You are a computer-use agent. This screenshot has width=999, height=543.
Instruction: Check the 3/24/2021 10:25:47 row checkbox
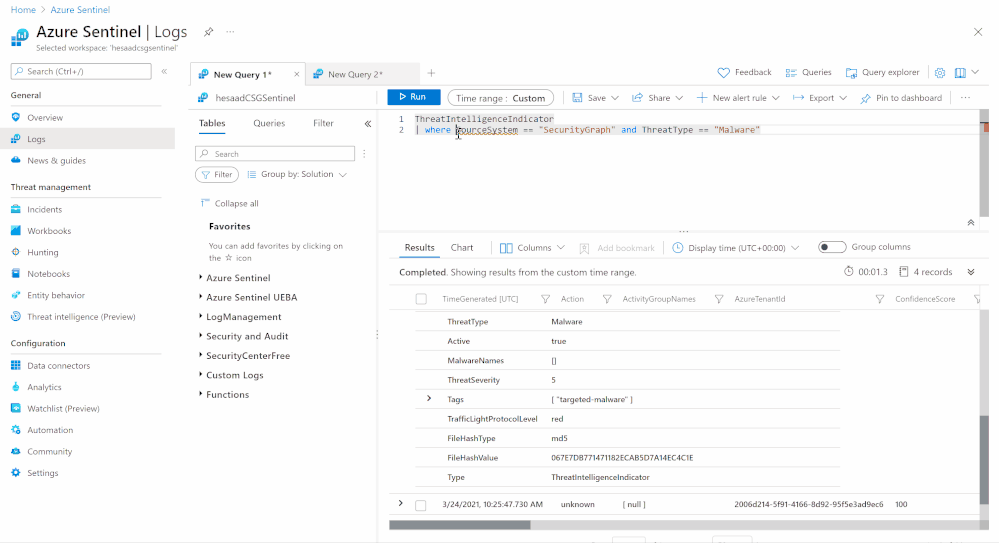(x=420, y=505)
